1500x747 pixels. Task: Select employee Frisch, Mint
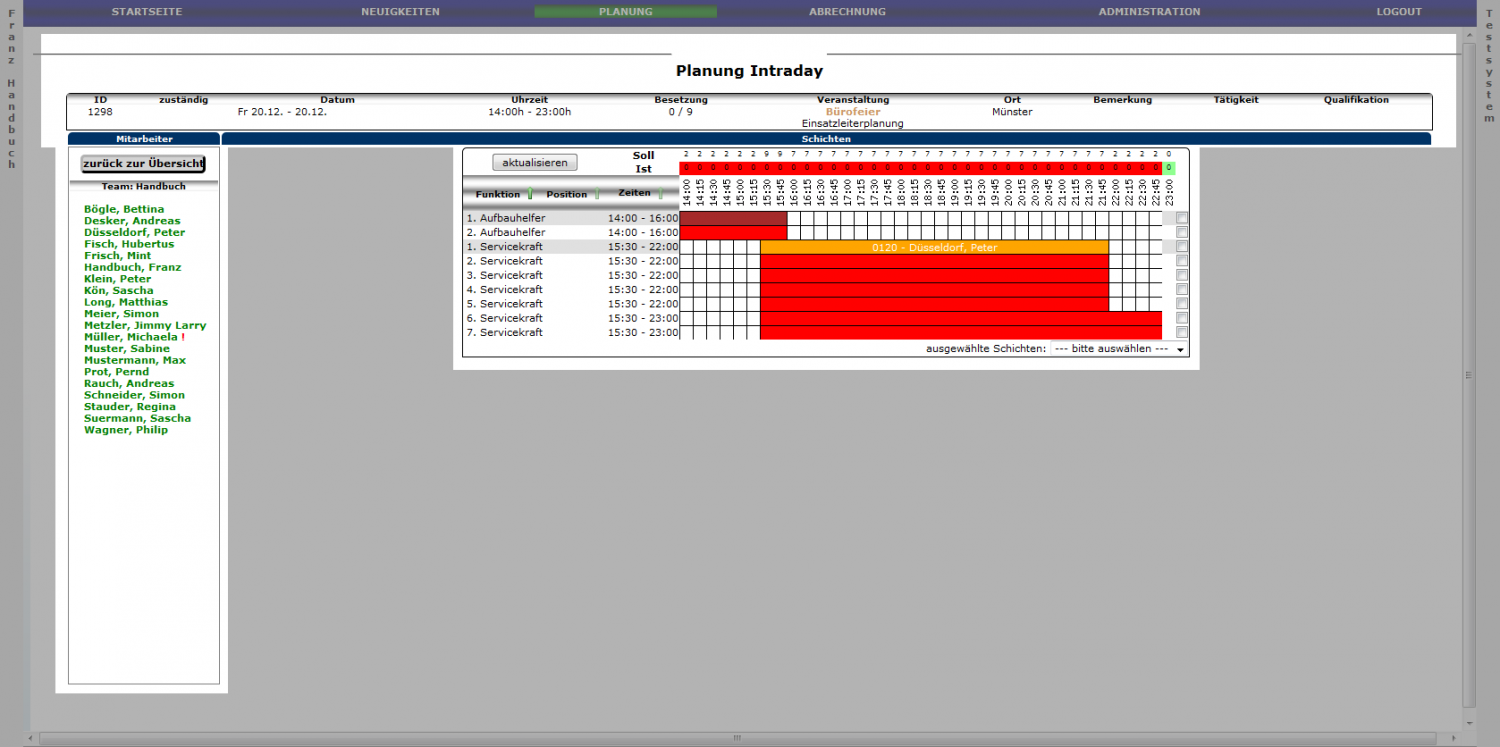pos(118,256)
